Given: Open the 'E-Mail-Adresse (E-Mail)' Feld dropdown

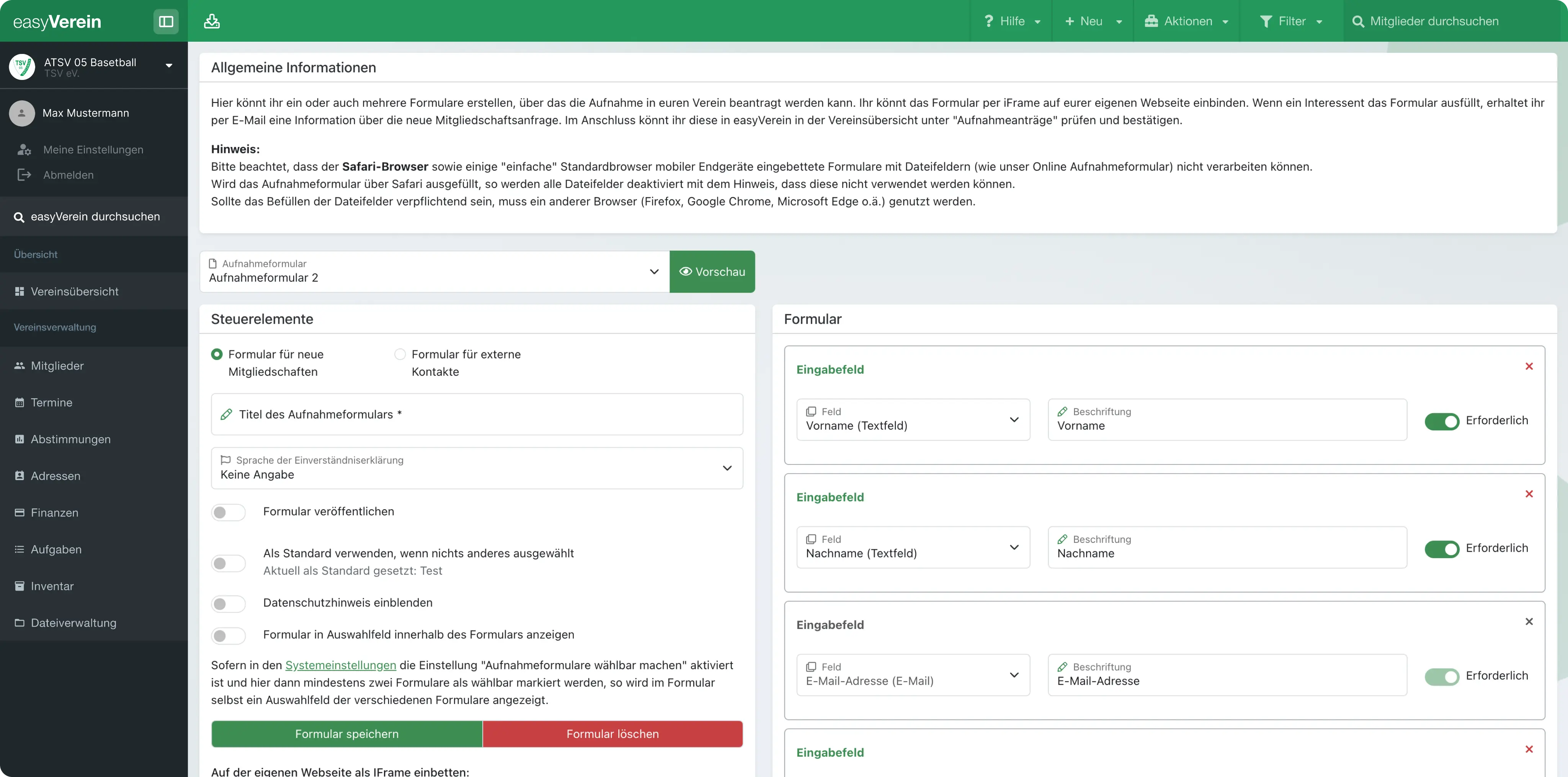Looking at the screenshot, I should 913,675.
